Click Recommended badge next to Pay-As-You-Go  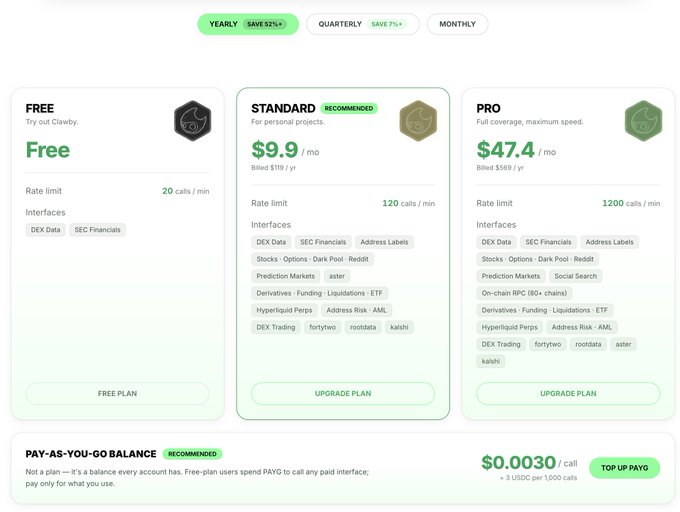point(193,454)
